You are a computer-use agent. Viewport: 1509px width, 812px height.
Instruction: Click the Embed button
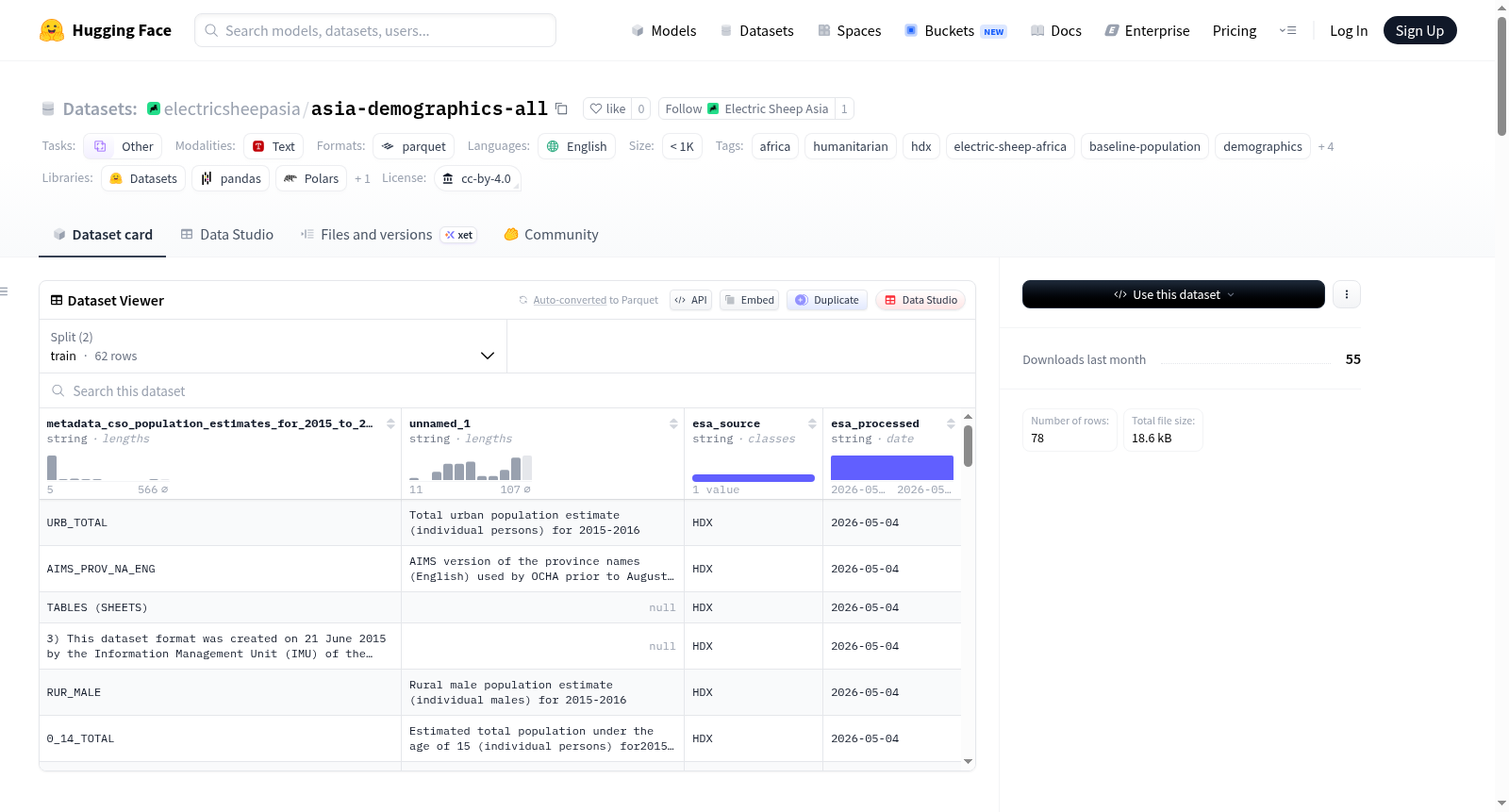point(750,300)
